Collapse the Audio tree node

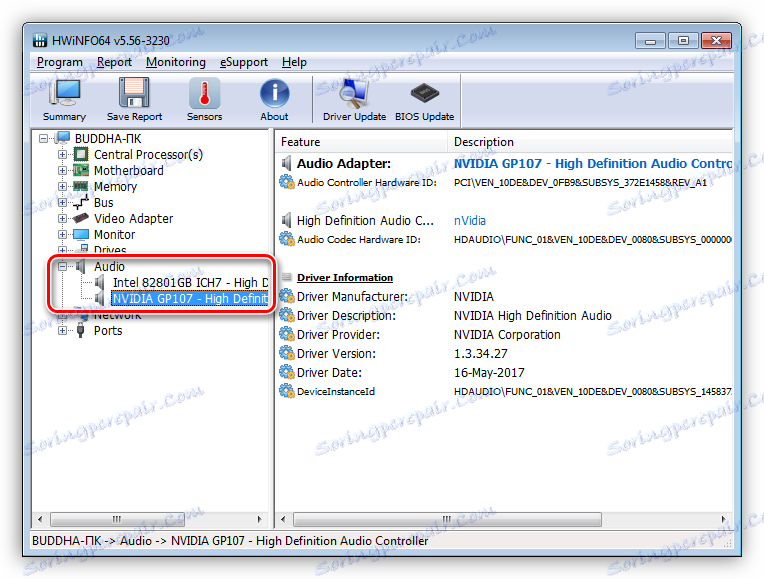click(62, 267)
